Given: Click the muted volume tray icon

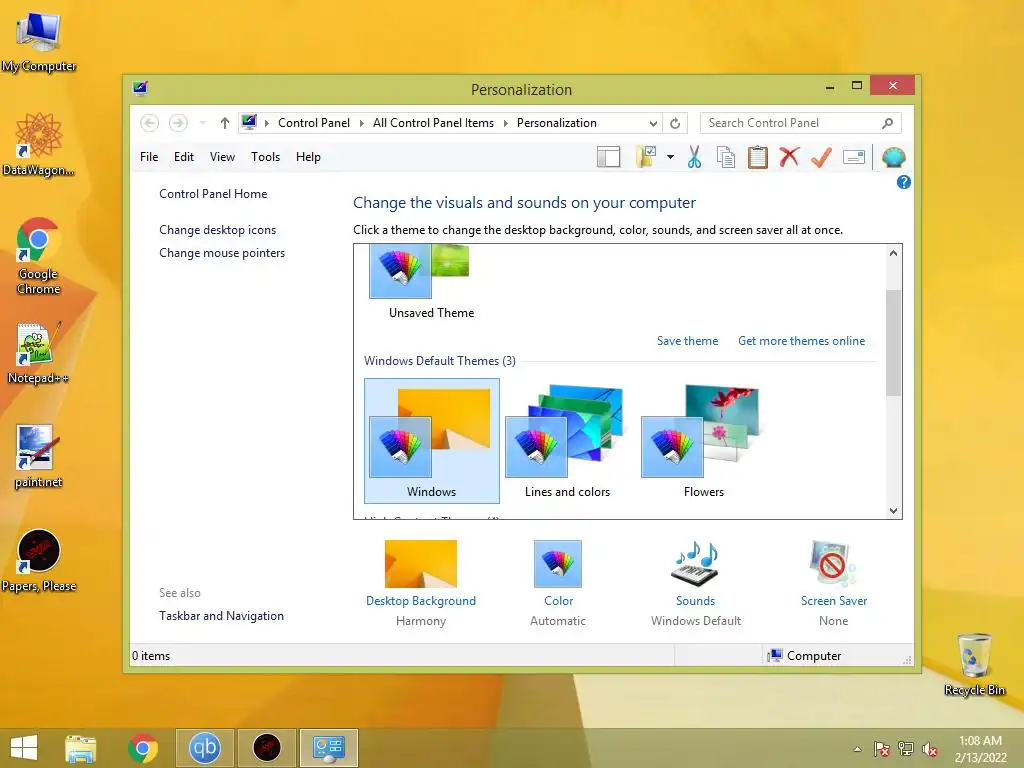Looking at the screenshot, I should (930, 749).
